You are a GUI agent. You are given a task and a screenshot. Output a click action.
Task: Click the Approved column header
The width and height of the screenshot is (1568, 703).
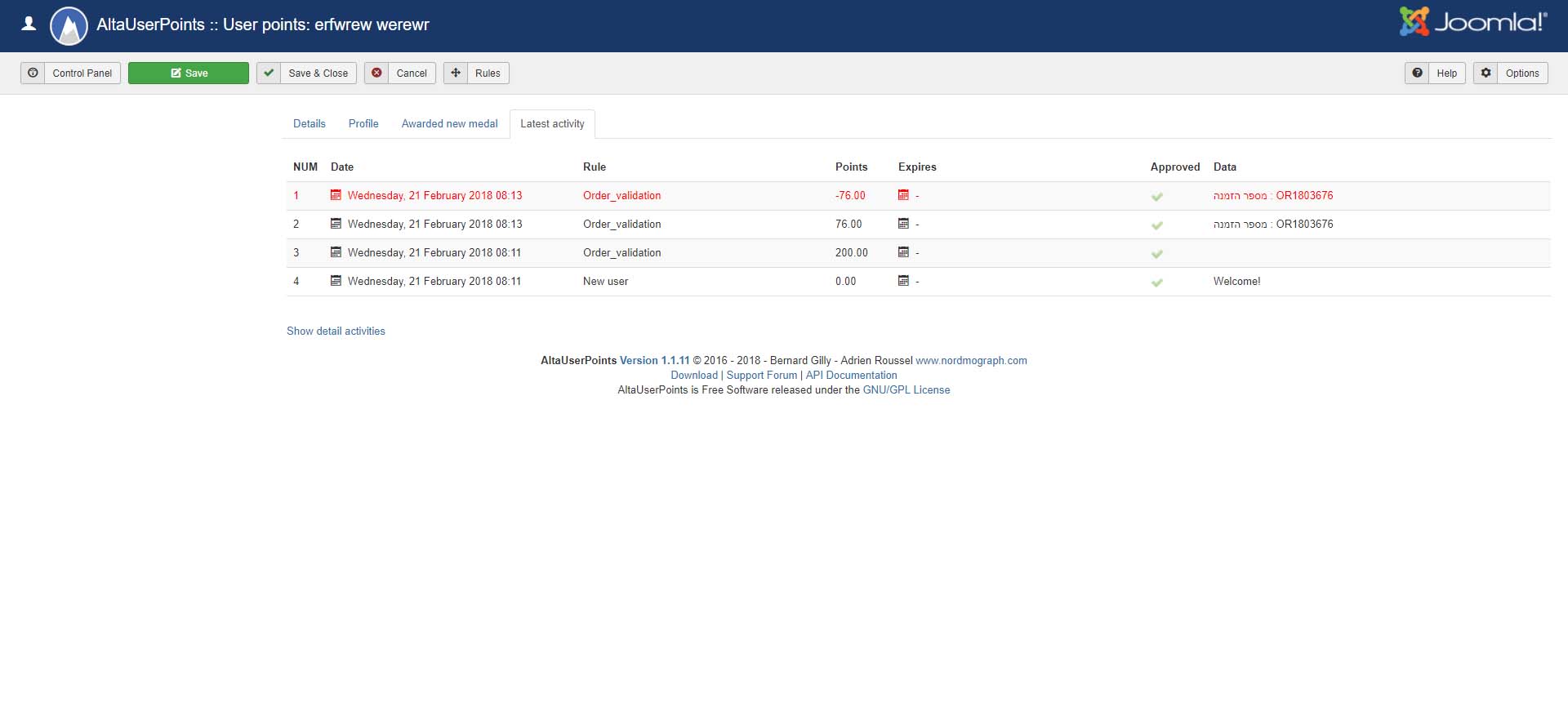tap(1175, 167)
